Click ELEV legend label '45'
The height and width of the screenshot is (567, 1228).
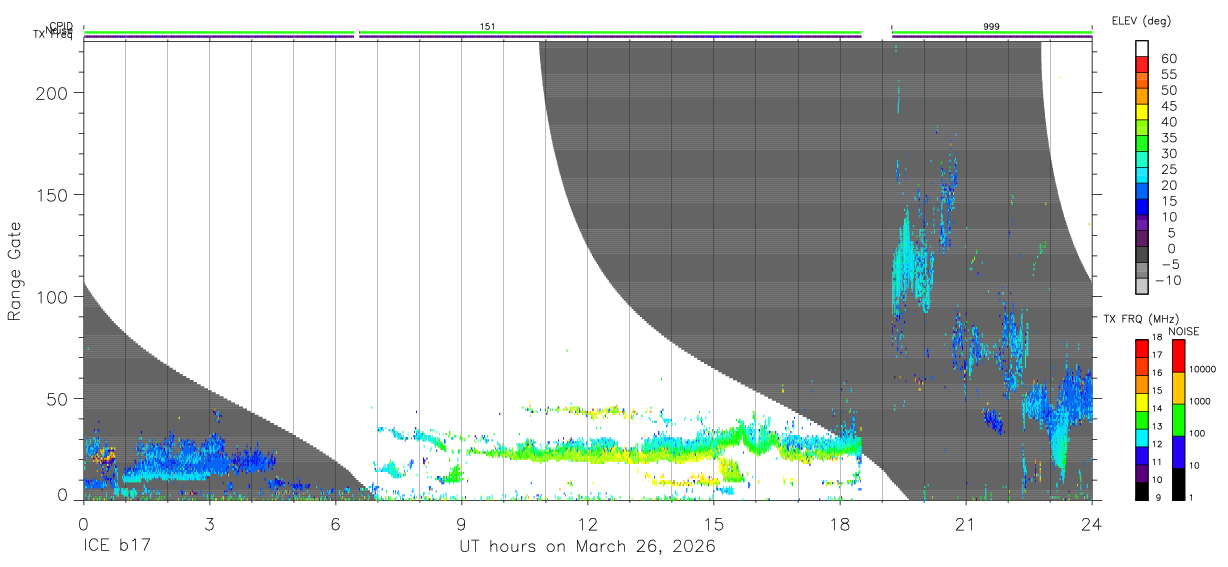pos(1171,105)
